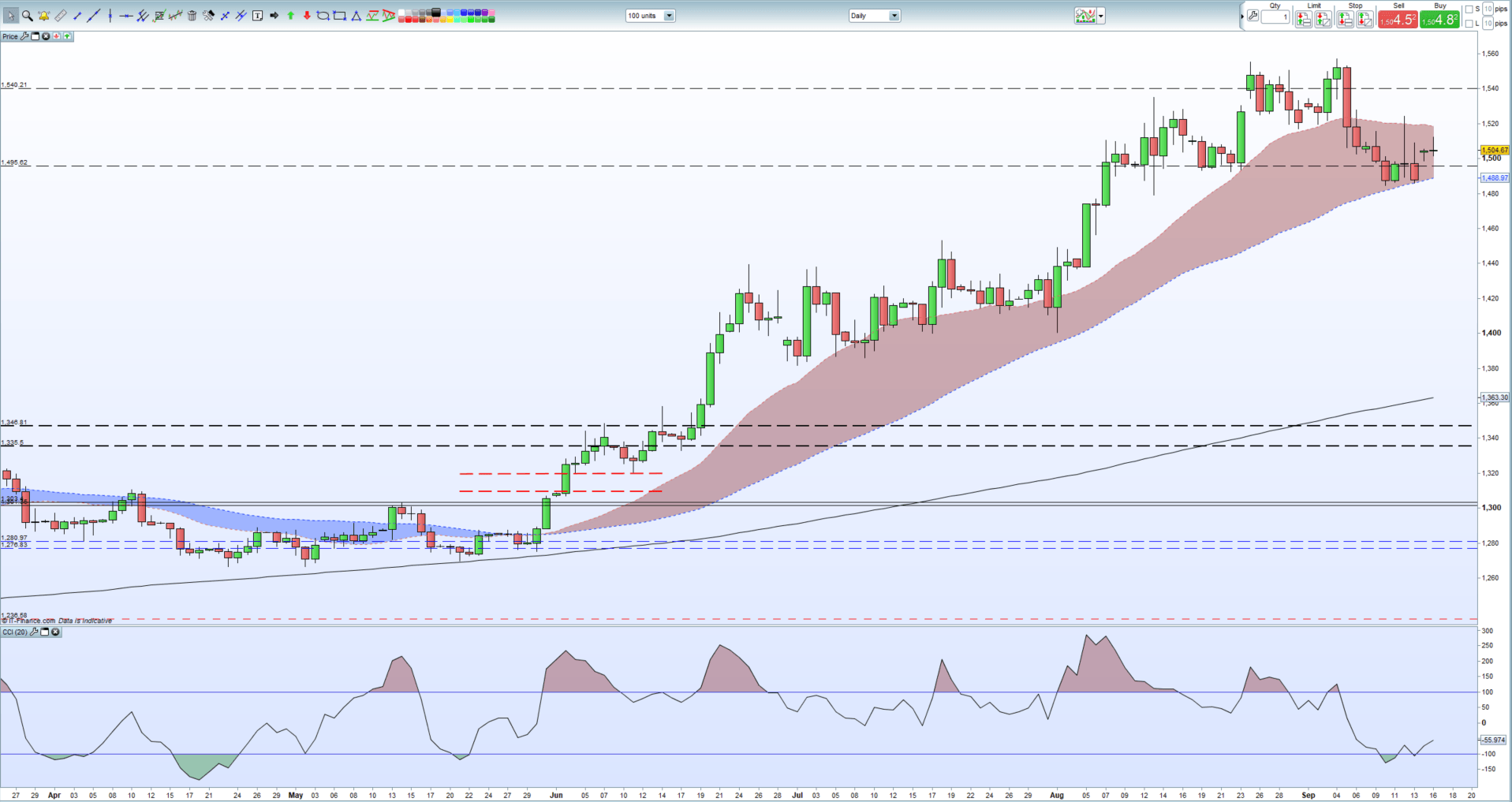Insert a green up arrow marker

pyautogui.click(x=290, y=16)
